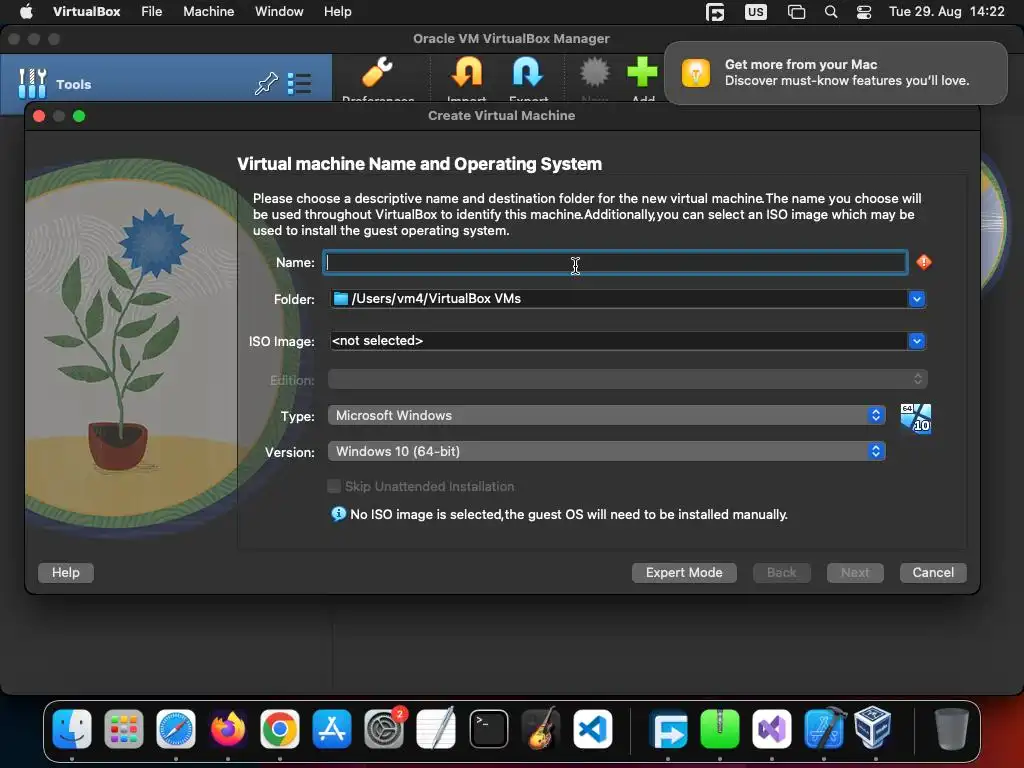Open the Type dropdown showing Microsoft Windows

[606, 415]
